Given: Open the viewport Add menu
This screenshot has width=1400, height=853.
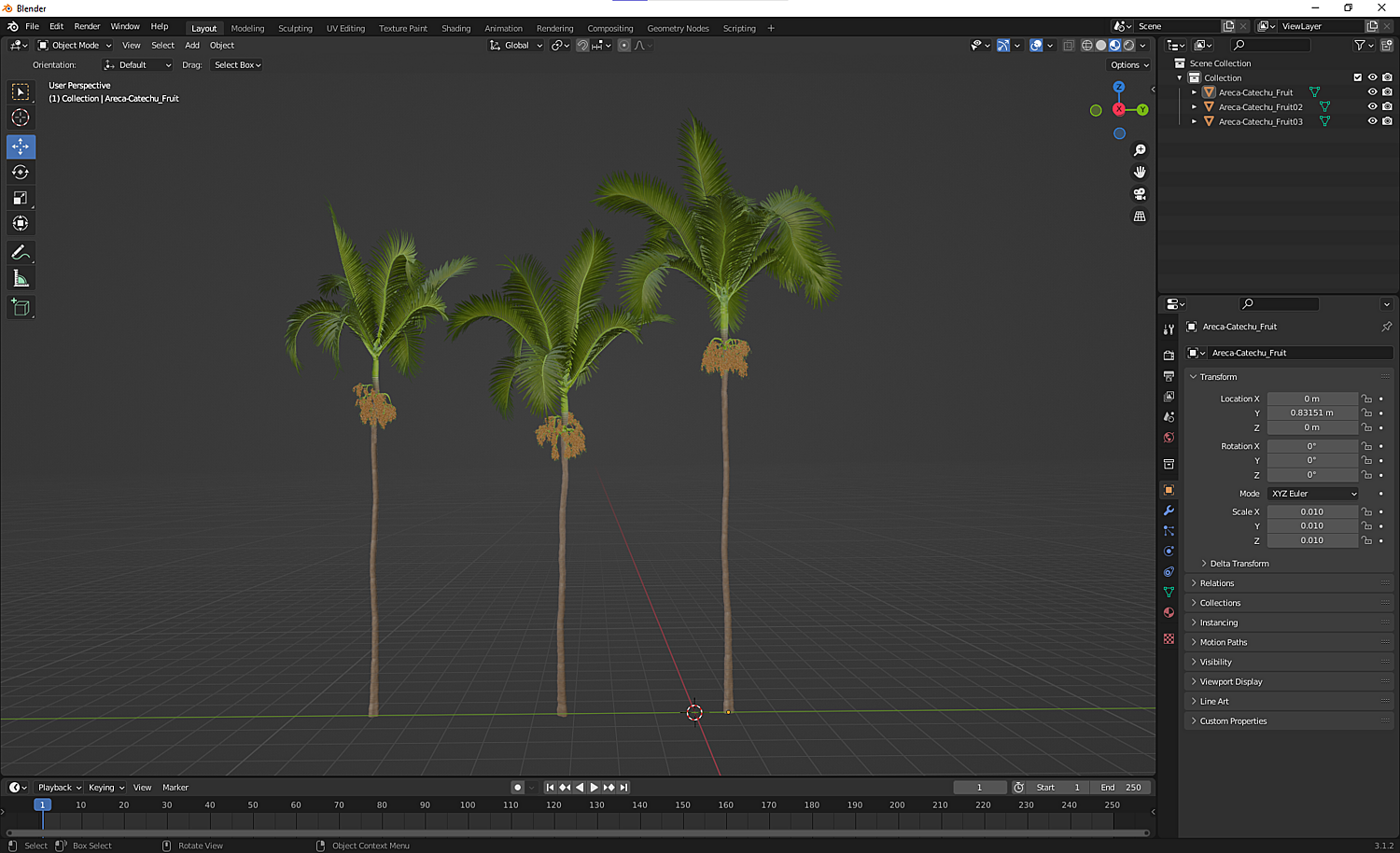Looking at the screenshot, I should [x=192, y=46].
